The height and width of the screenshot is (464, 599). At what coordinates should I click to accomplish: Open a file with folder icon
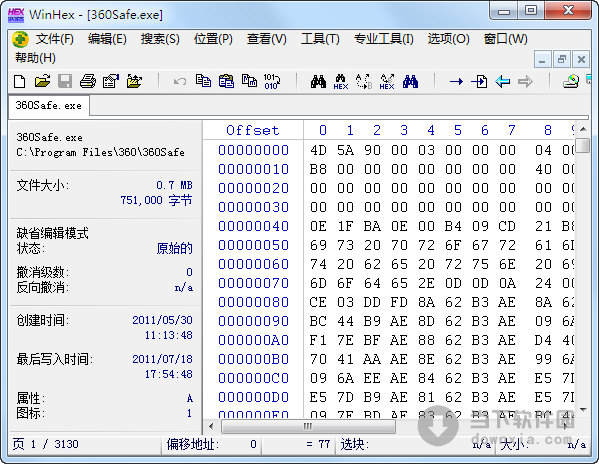[42, 81]
